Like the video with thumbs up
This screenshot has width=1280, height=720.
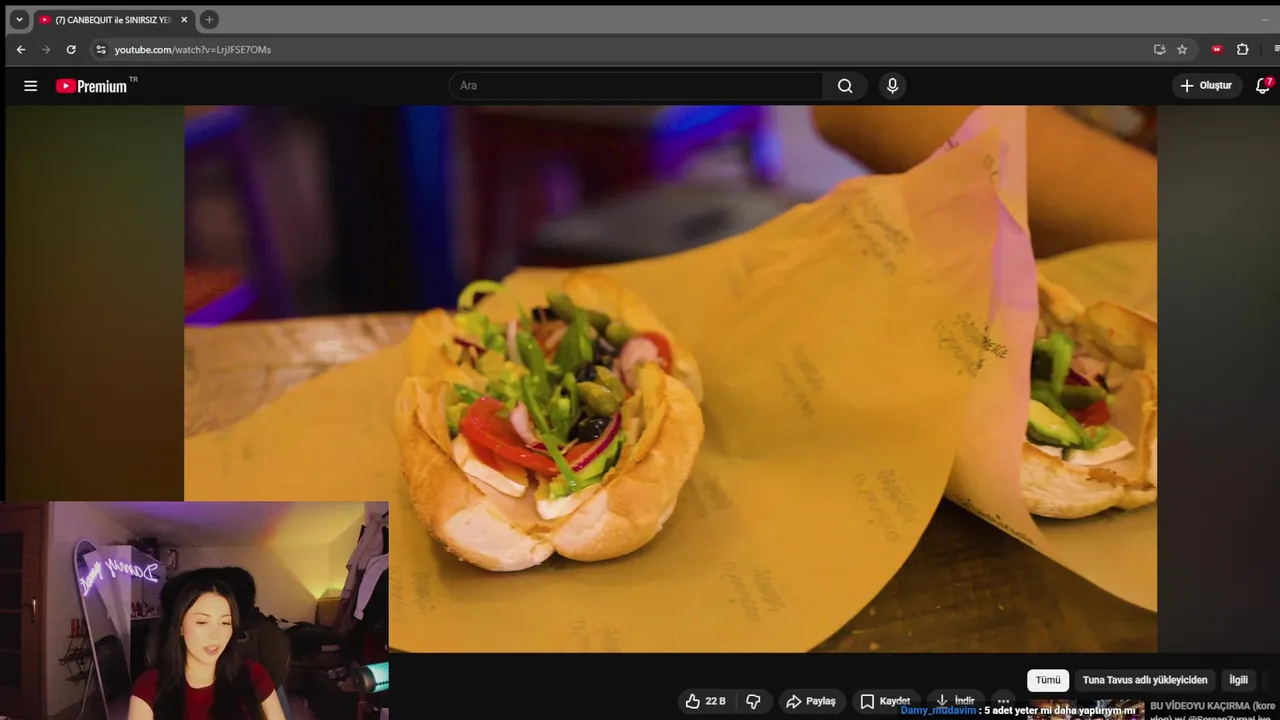[705, 701]
